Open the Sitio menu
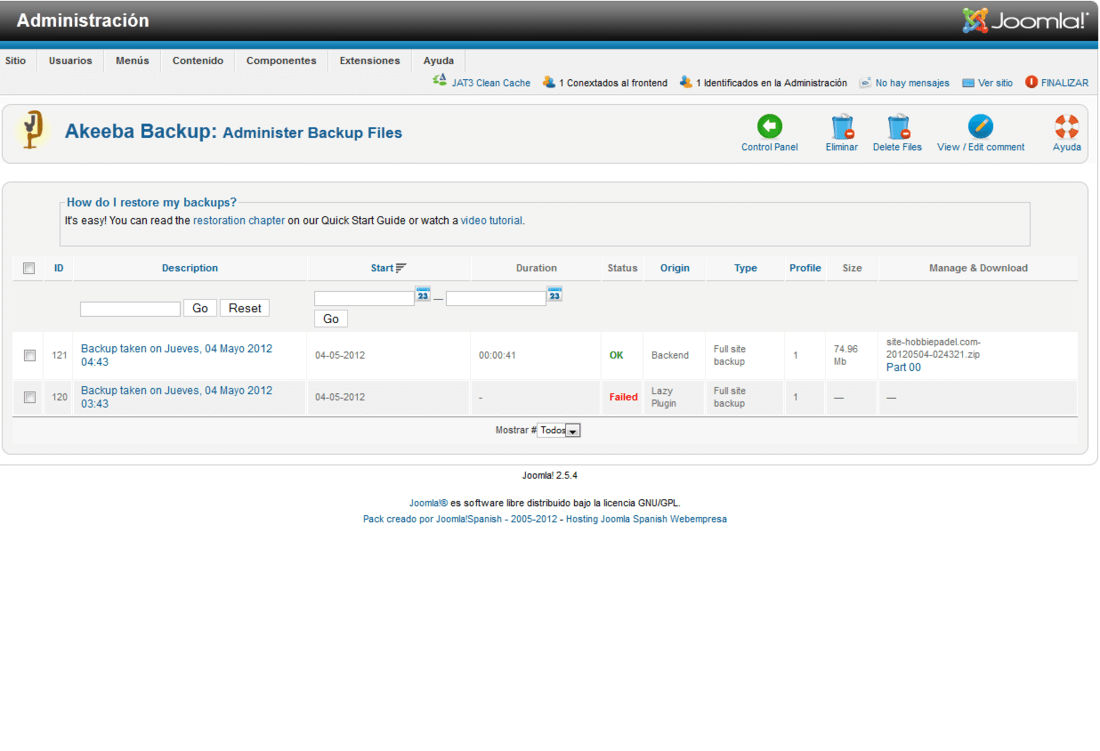 pos(15,61)
